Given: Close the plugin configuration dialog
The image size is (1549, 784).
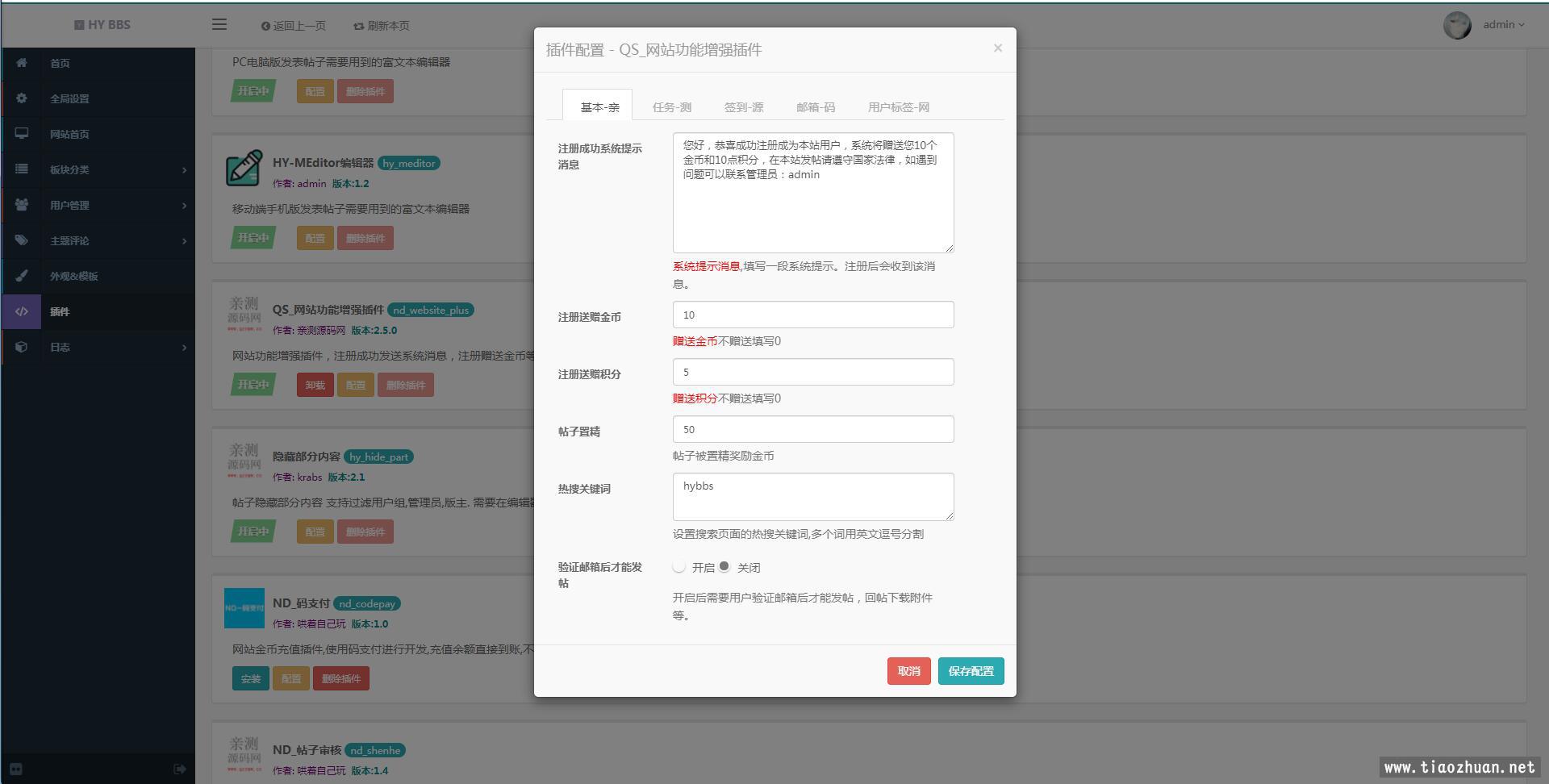Looking at the screenshot, I should 998,48.
